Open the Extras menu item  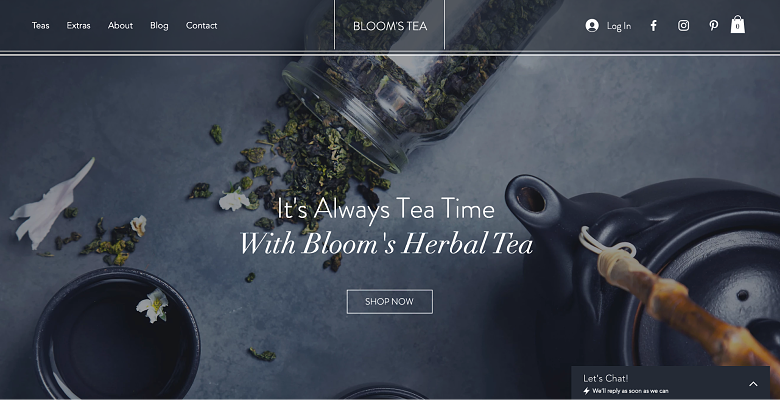click(79, 25)
